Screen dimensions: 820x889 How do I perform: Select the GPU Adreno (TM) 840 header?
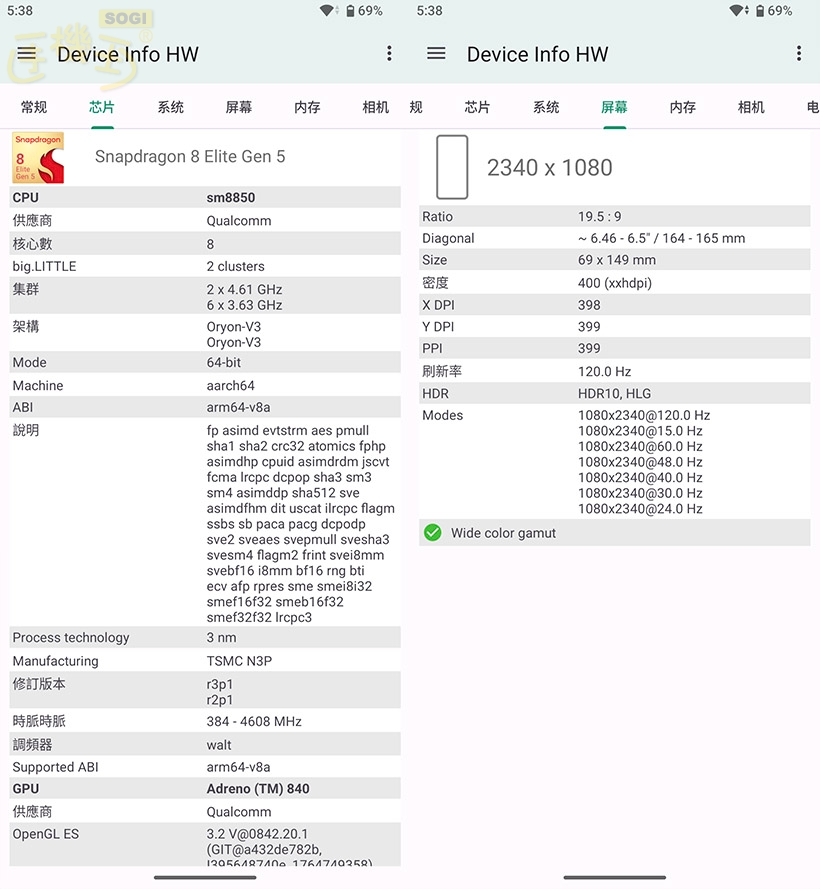[x=205, y=789]
